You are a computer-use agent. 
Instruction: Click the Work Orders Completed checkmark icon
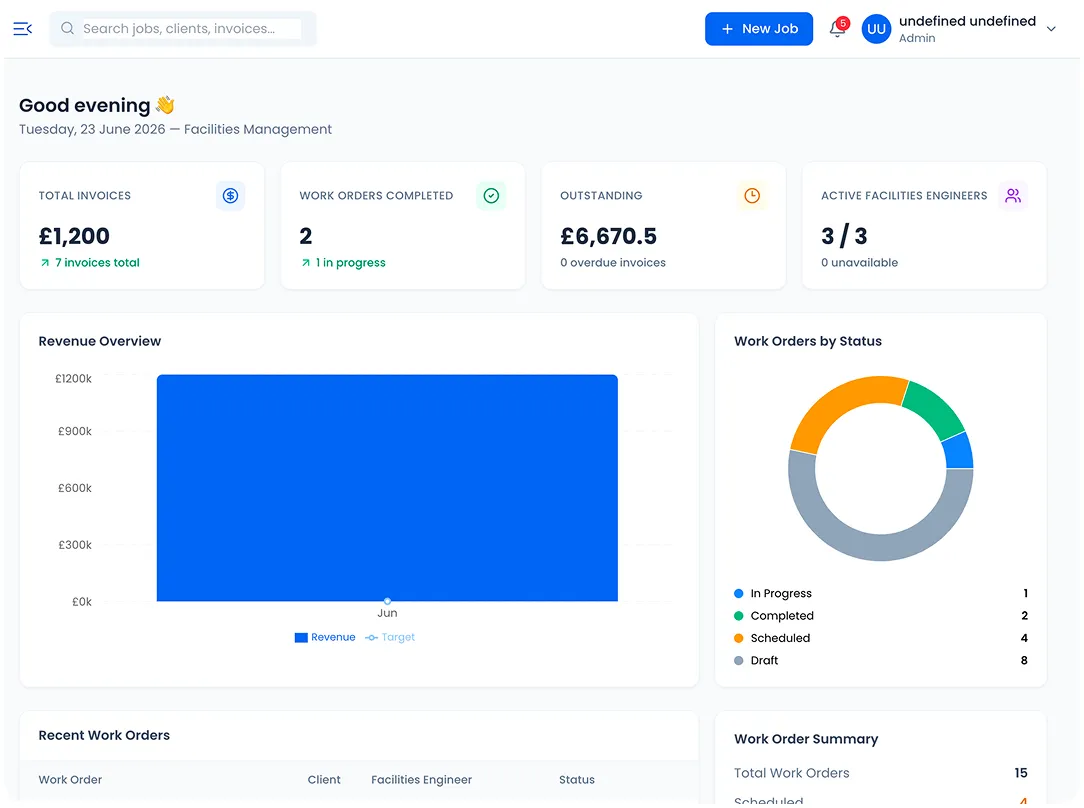pos(491,196)
